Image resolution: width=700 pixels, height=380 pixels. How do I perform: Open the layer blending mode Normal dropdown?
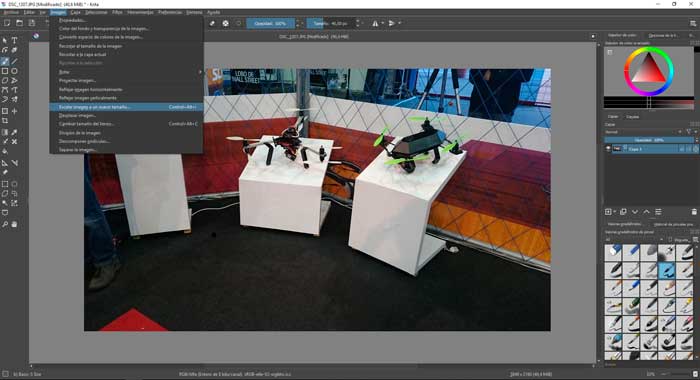[x=644, y=132]
